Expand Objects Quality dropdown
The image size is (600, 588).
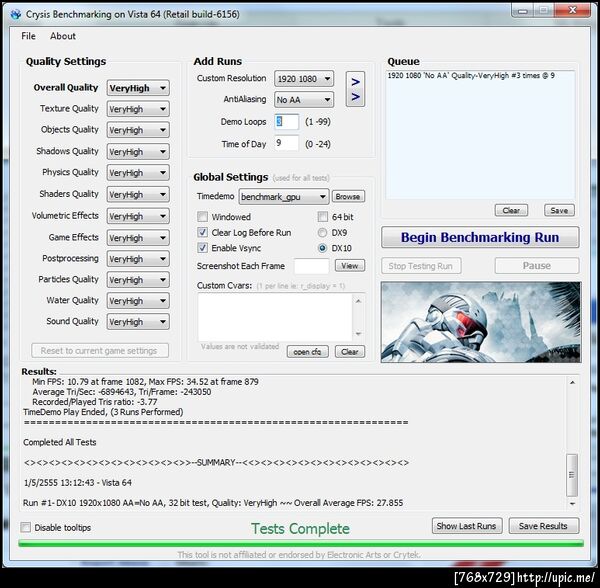click(138, 130)
